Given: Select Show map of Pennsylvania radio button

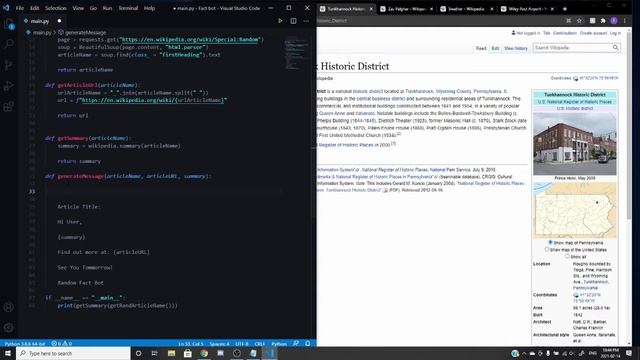Looking at the screenshot, I should tap(550, 242).
